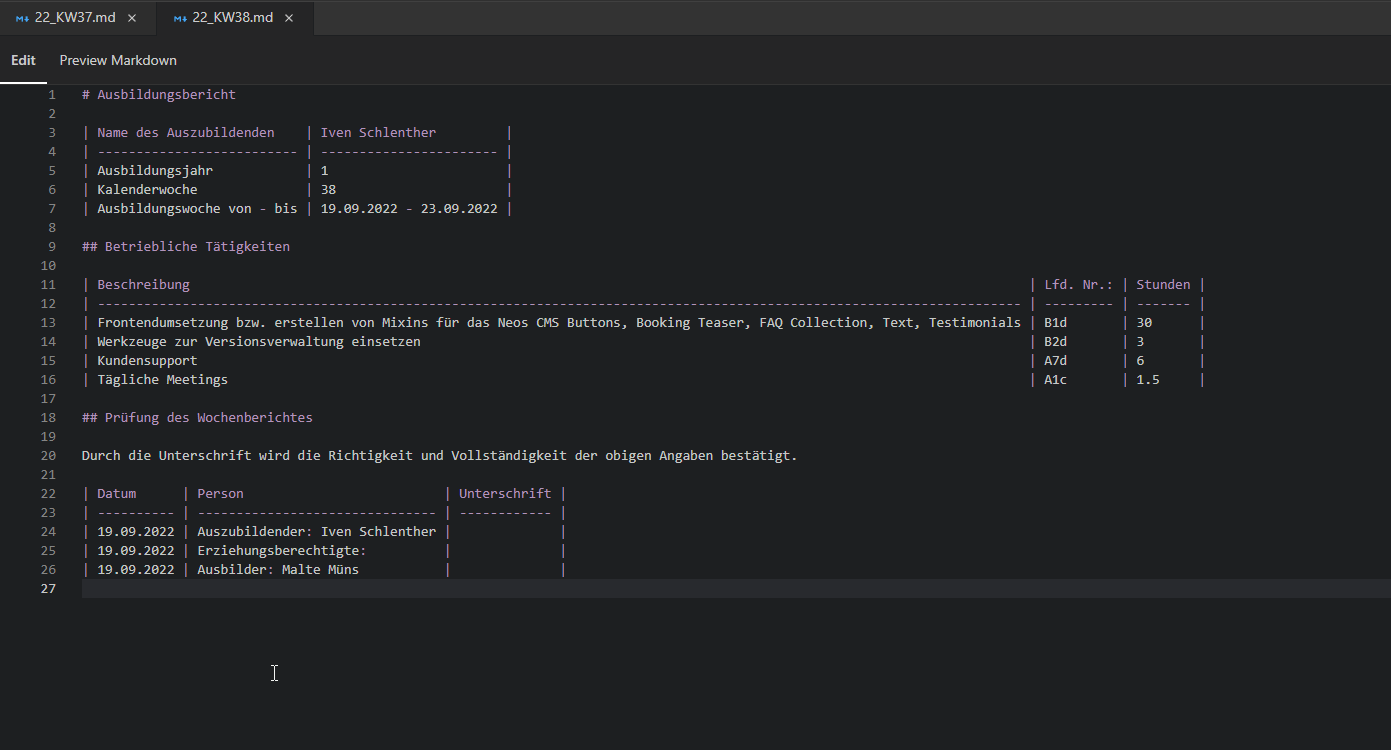Click line number 13 in the gutter
The image size is (1391, 750).
point(48,323)
